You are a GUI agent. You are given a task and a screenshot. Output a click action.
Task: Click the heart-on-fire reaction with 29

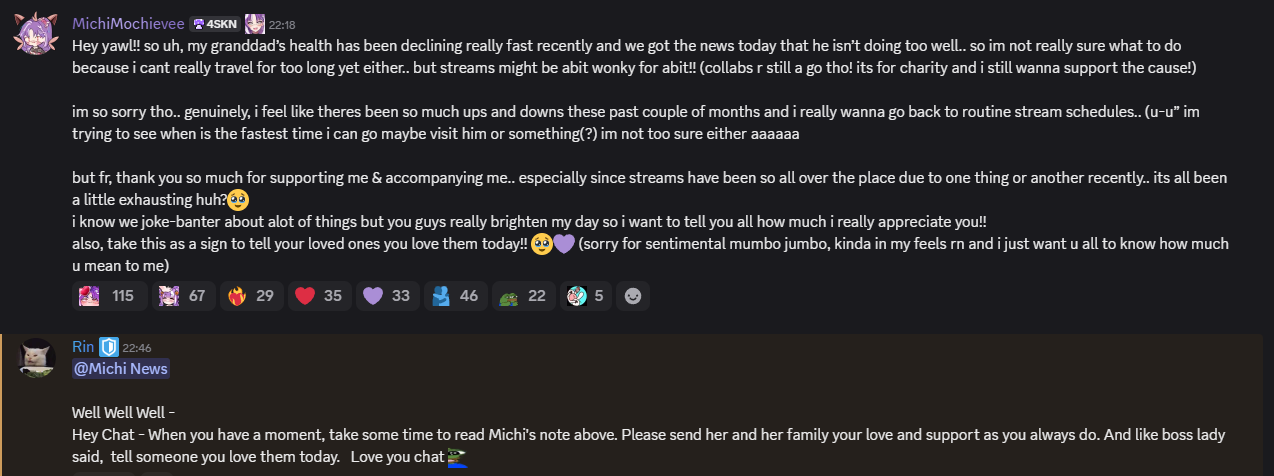(250, 296)
